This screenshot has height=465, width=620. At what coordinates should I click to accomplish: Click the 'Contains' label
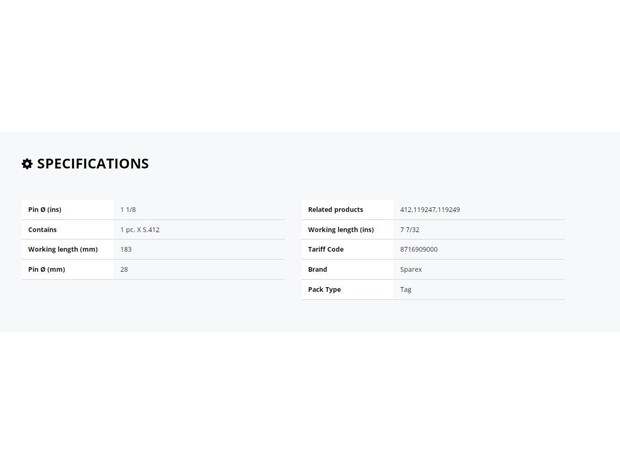coord(42,230)
